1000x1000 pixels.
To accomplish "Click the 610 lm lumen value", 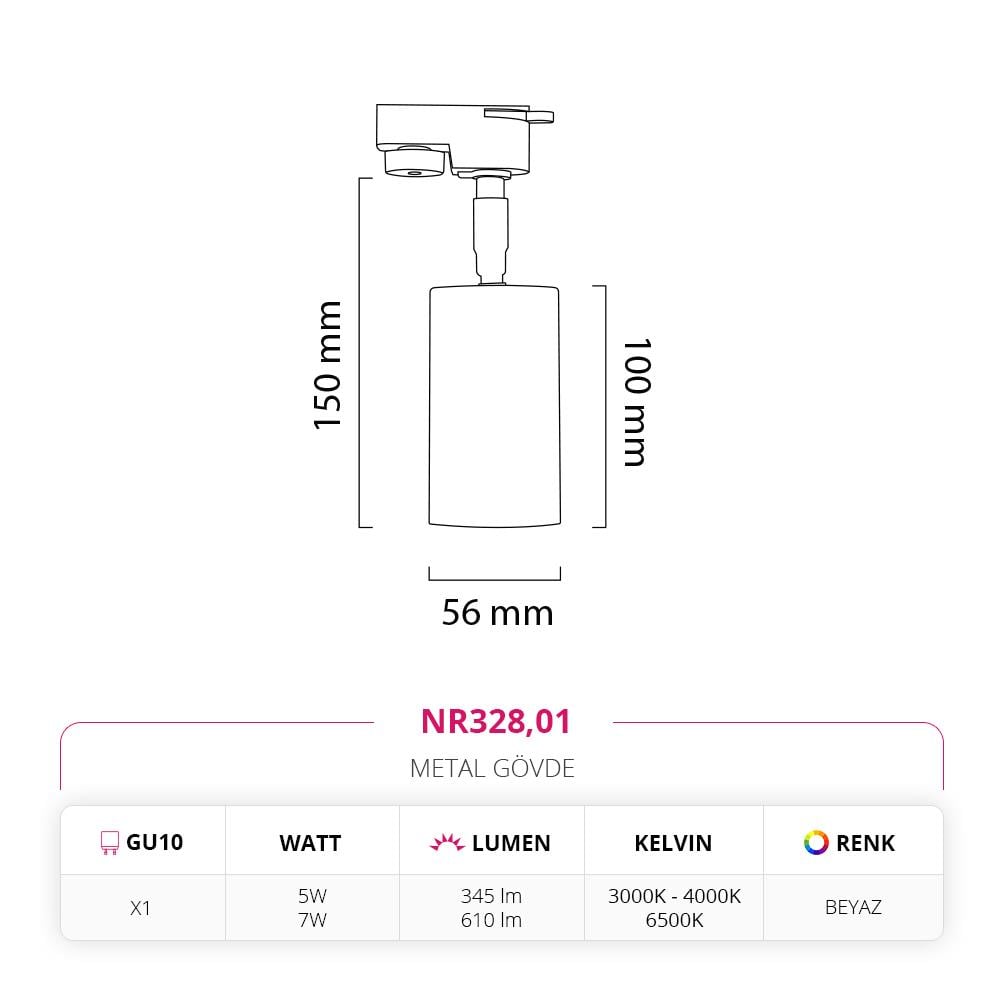I will pyautogui.click(x=491, y=920).
